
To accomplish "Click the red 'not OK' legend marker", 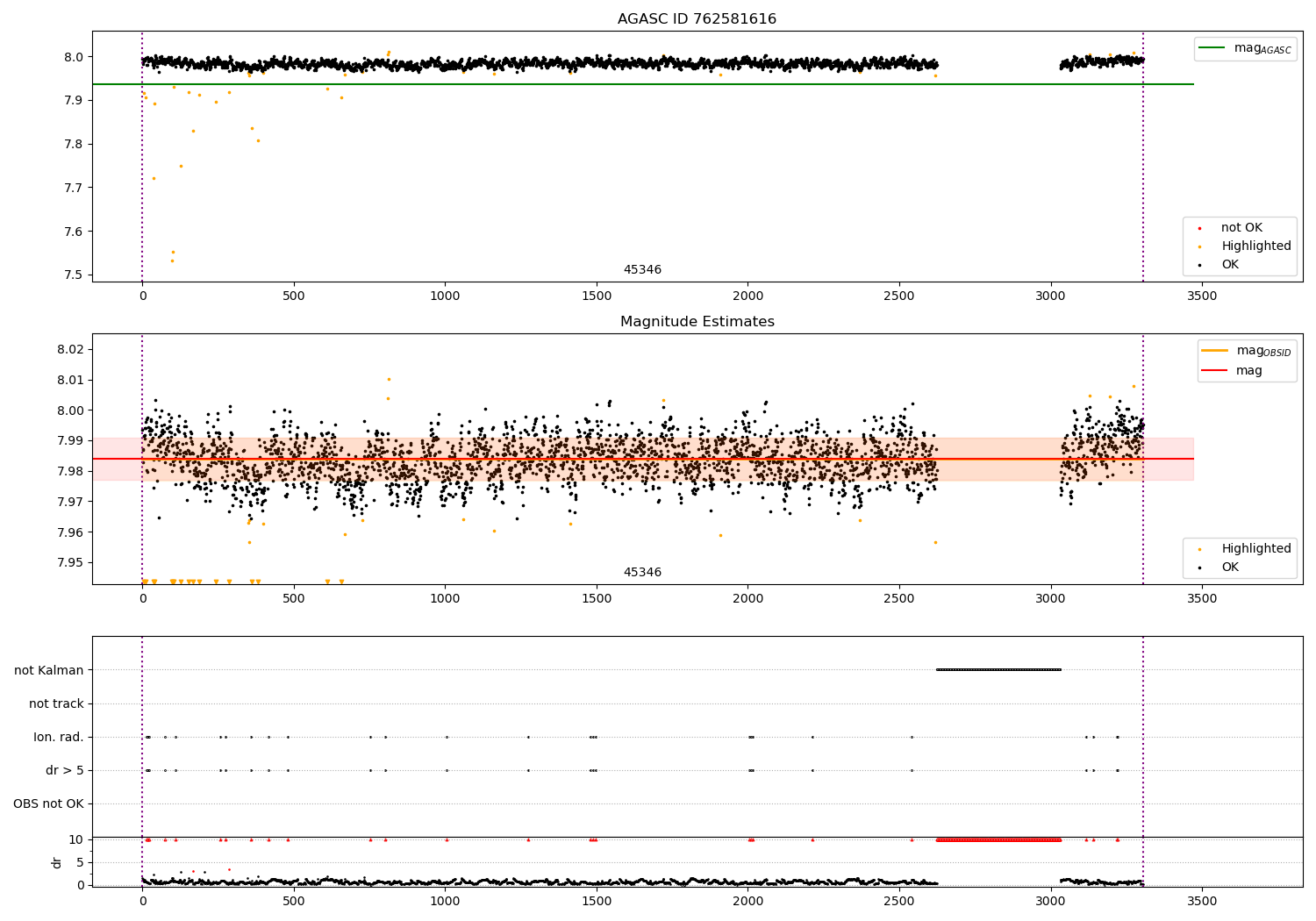I will [1199, 228].
